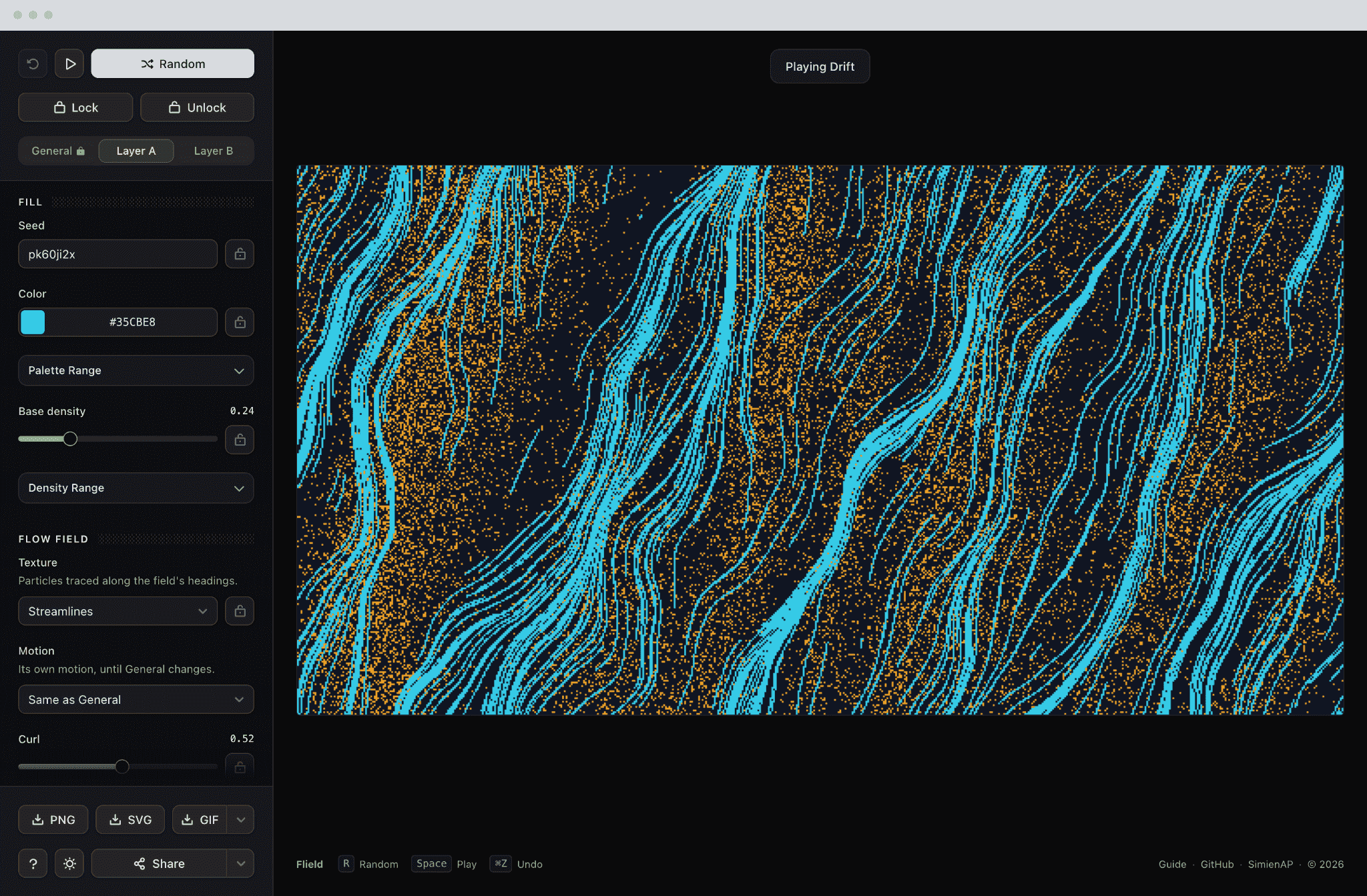Click the Unlock button
The width and height of the screenshot is (1367, 896).
pyautogui.click(x=197, y=107)
